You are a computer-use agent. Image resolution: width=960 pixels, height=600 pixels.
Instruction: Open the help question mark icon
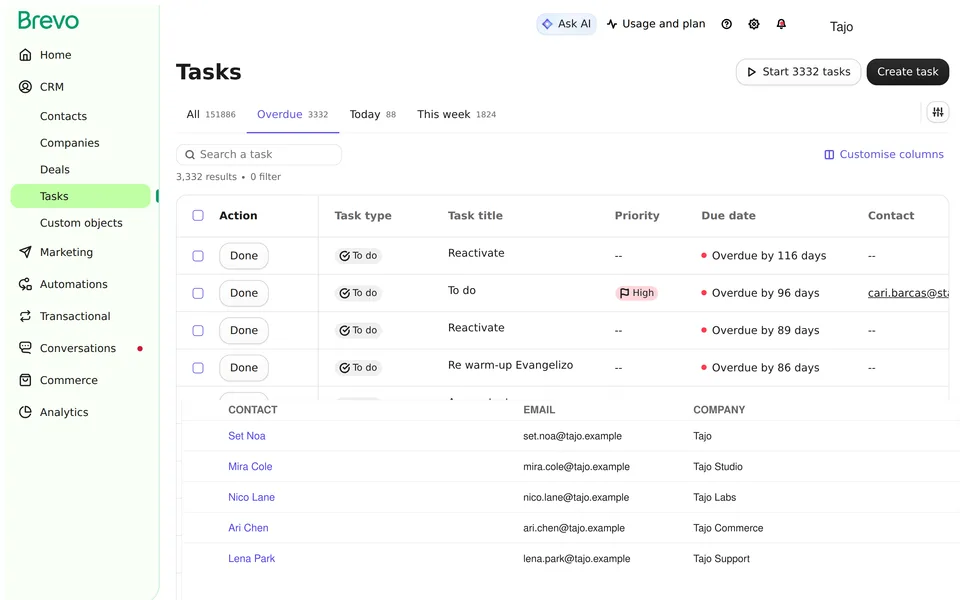click(x=727, y=24)
